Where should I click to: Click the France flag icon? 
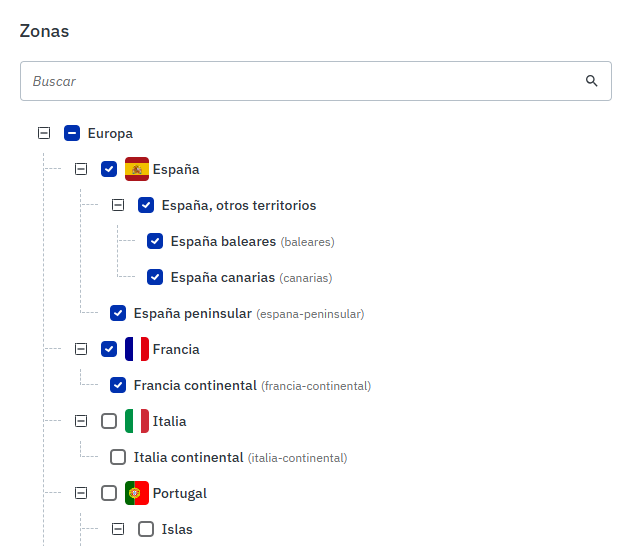137,349
